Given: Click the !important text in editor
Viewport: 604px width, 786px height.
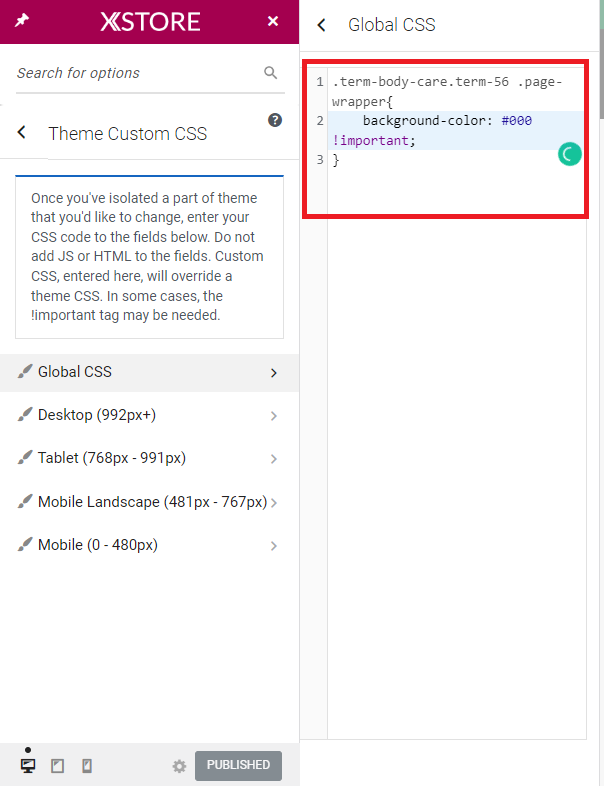Looking at the screenshot, I should coord(370,140).
